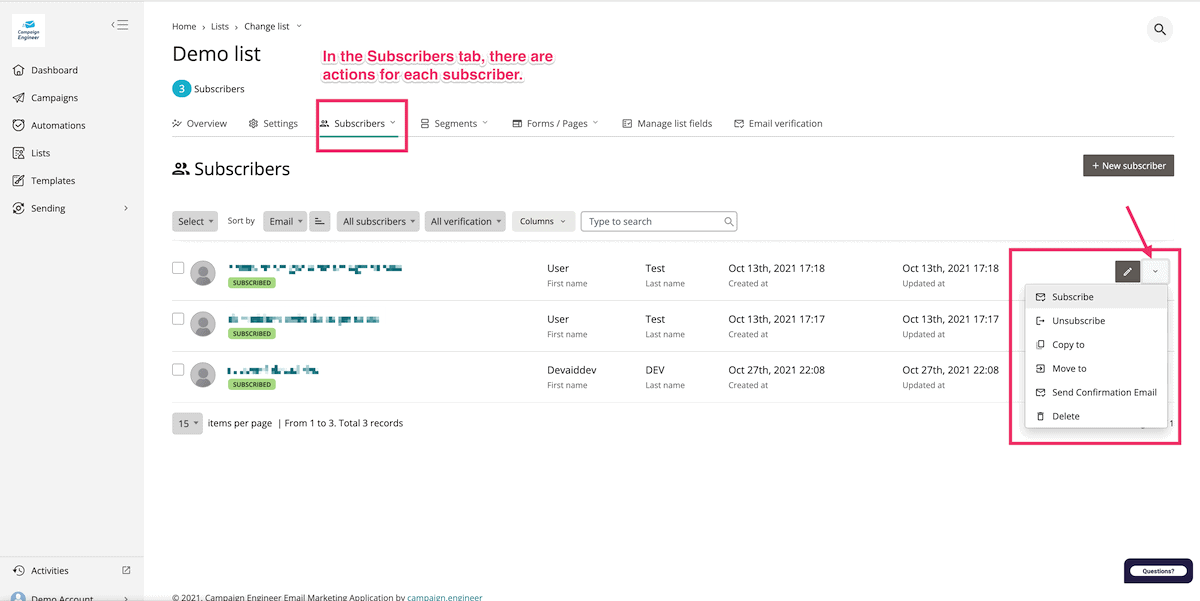The height and width of the screenshot is (601, 1200).
Task: Click the search magnifier icon at top right
Action: pyautogui.click(x=1160, y=29)
